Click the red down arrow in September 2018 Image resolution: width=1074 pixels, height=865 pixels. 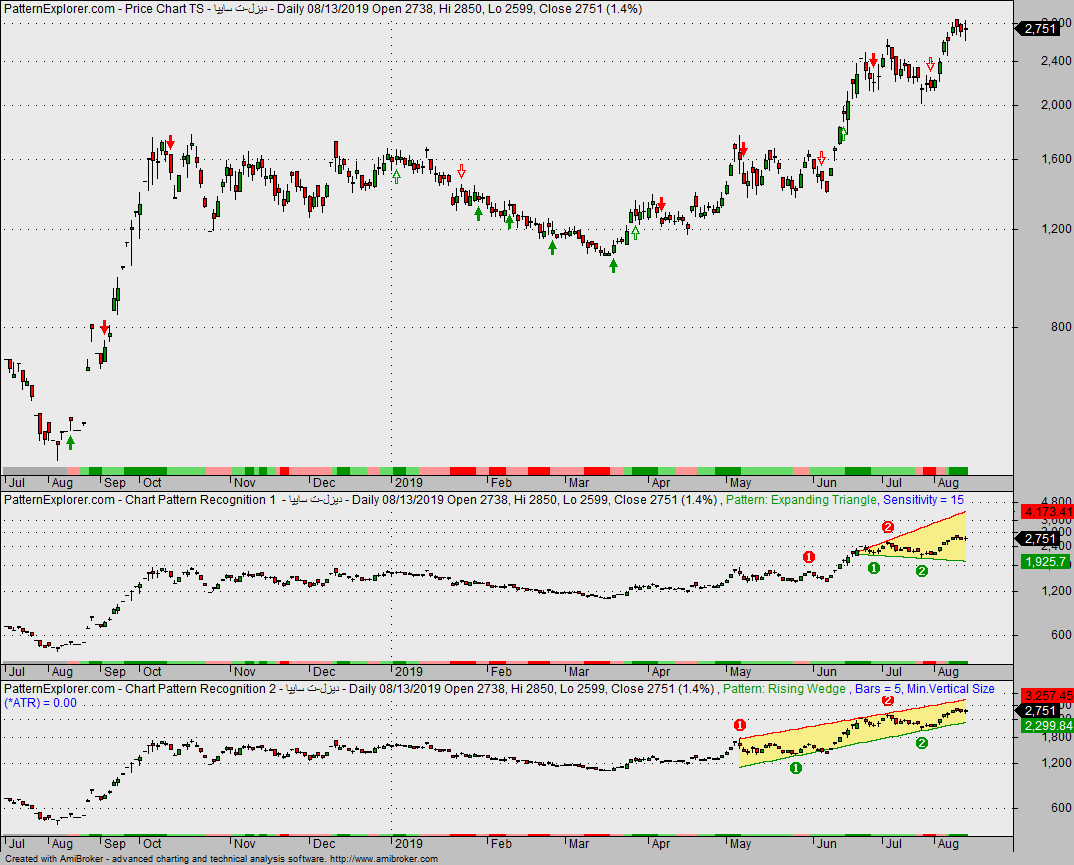[x=104, y=327]
